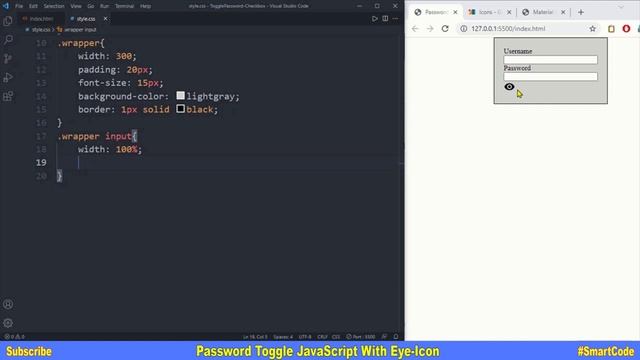Viewport: 640px width, 360px height.
Task: Split the editor right
Action: [385, 19]
